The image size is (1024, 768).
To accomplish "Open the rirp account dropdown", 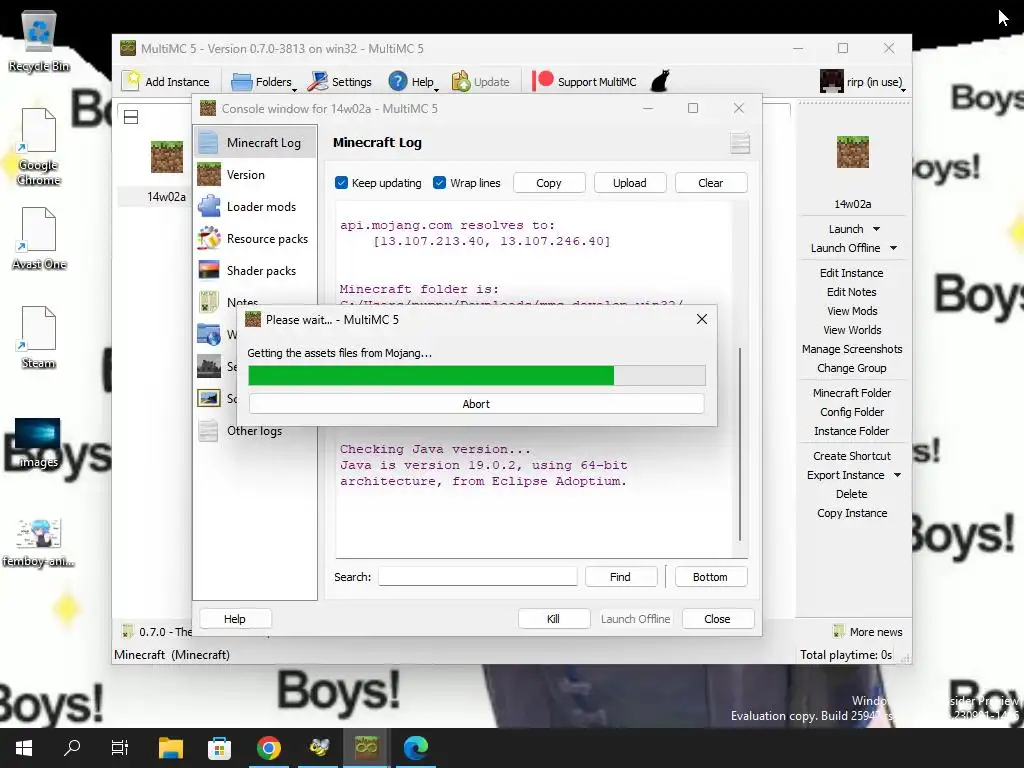I will [x=862, y=82].
